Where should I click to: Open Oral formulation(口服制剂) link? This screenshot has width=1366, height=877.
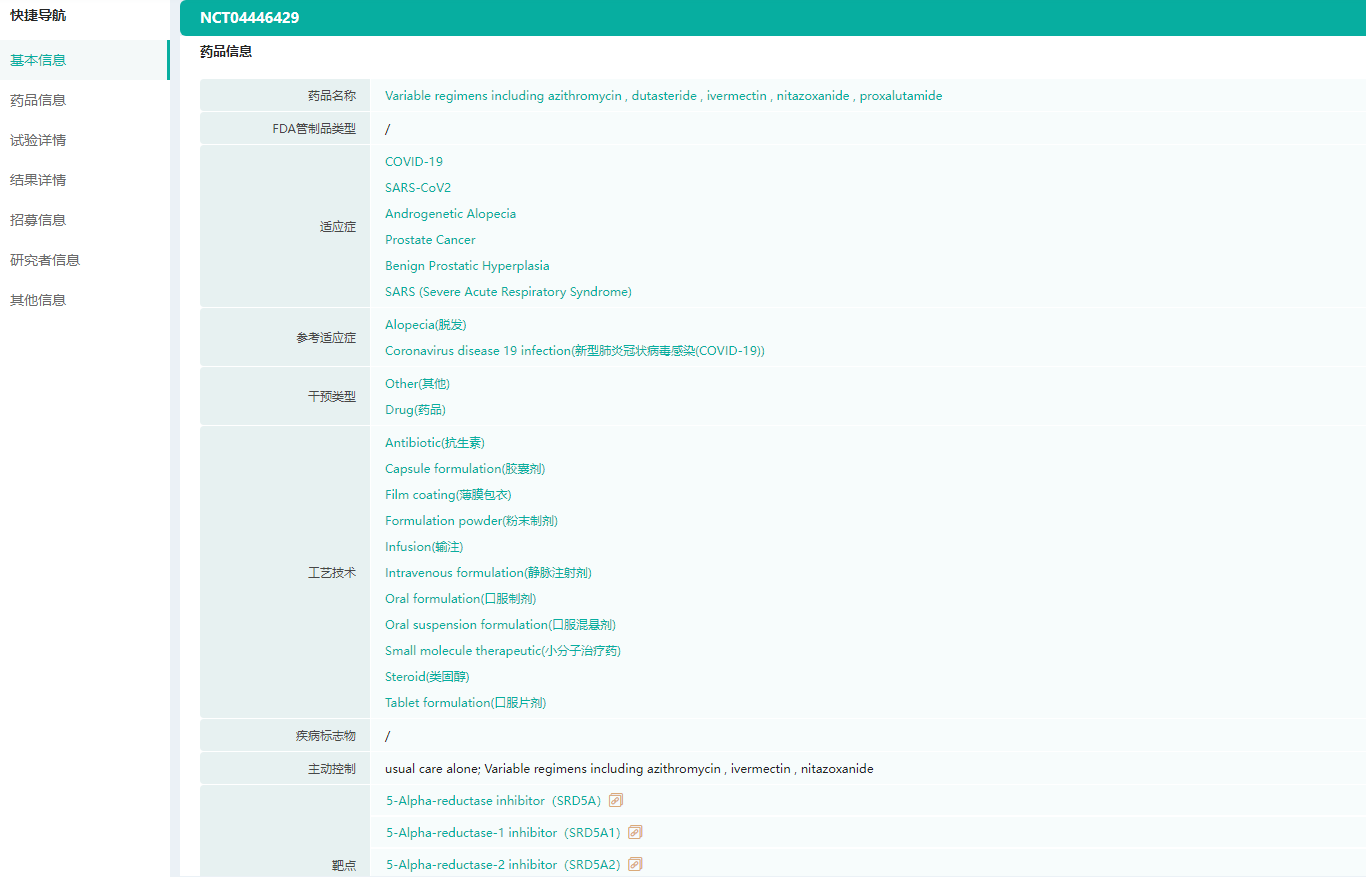coord(460,599)
